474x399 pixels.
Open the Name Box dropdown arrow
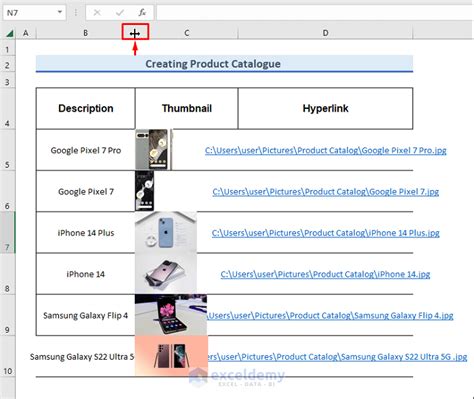point(60,12)
